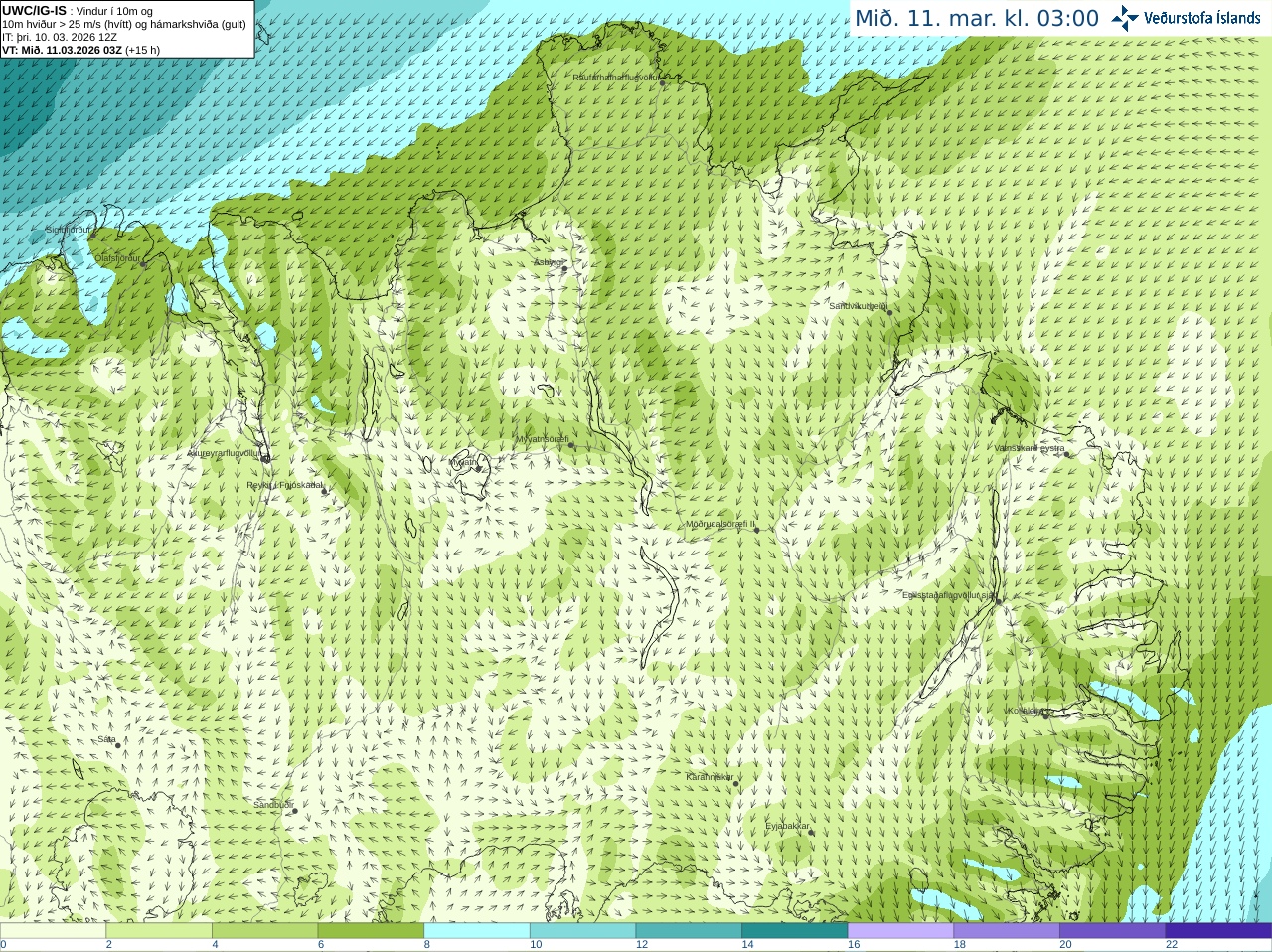The width and height of the screenshot is (1272, 952).
Task: Select the Kárahnjúkar station marker
Action: click(736, 783)
